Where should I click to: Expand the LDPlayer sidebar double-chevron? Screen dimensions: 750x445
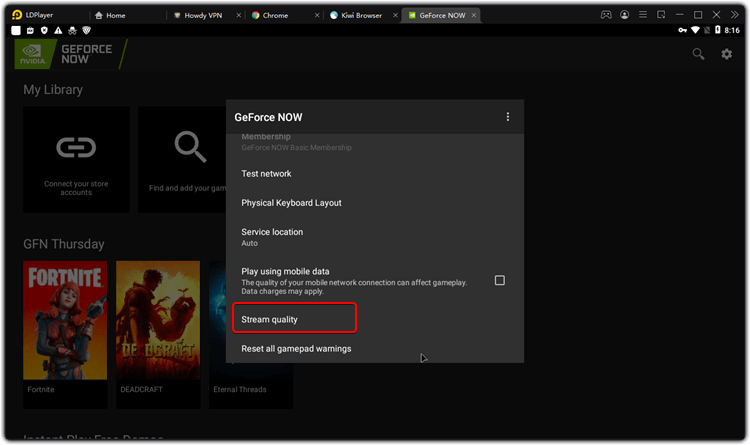click(x=735, y=15)
